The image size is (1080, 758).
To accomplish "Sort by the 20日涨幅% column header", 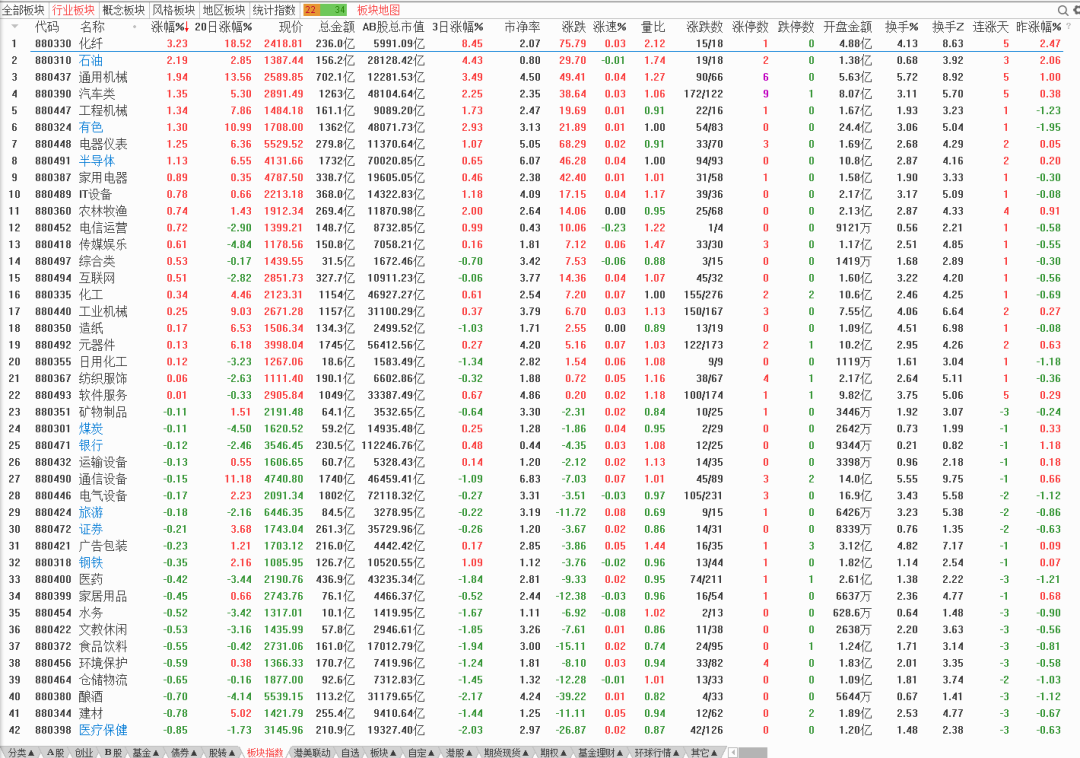I will coord(223,27).
